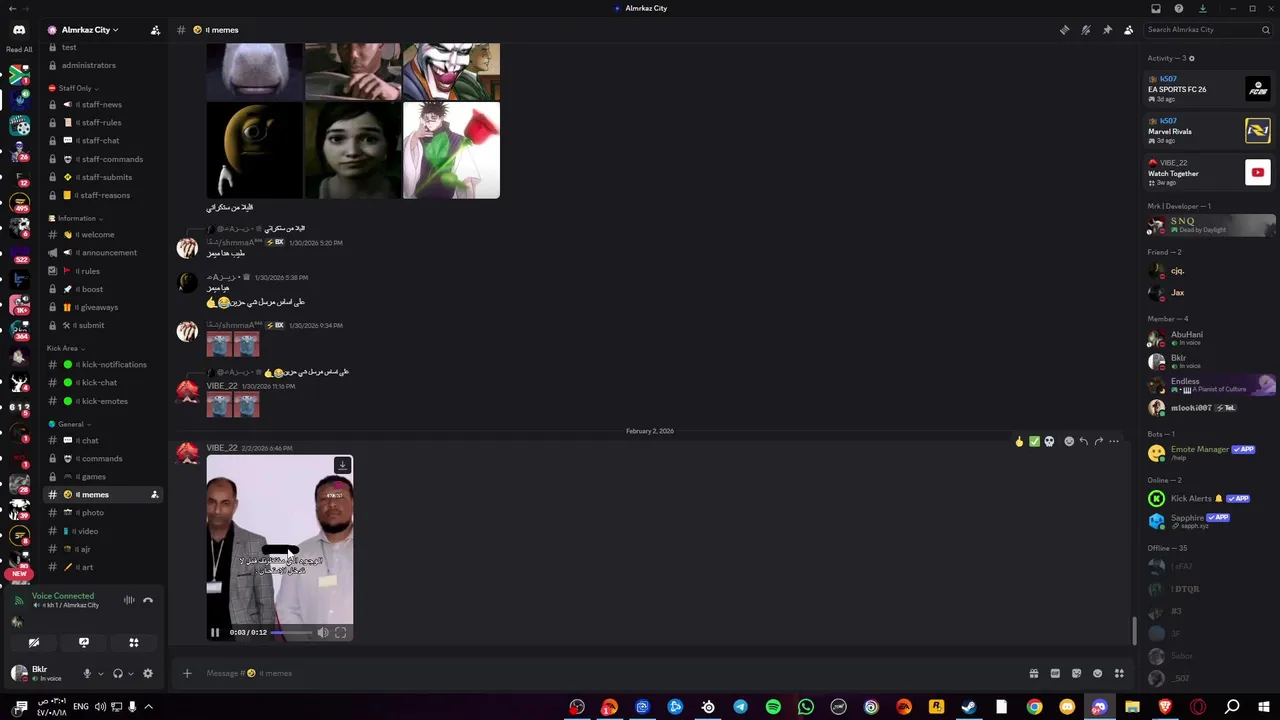Viewport: 1280px width, 720px height.
Task: Collapse General category
Action: click(x=70, y=424)
